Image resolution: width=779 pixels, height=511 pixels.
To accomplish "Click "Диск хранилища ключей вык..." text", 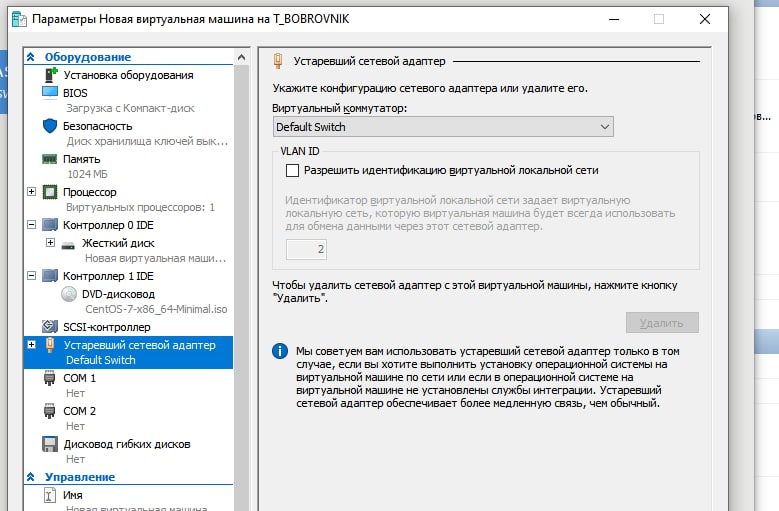I will [x=147, y=141].
